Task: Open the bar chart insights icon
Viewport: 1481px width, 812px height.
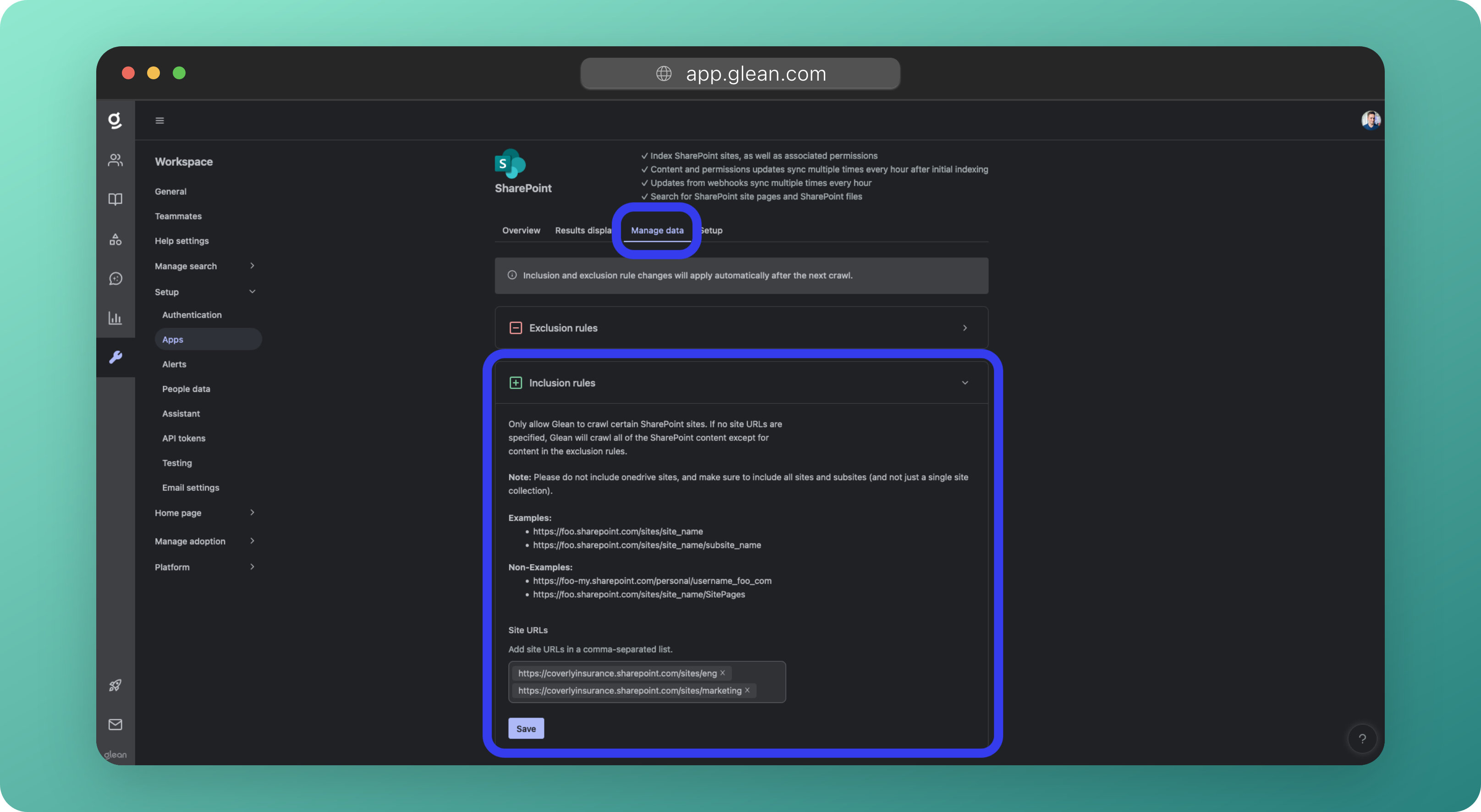Action: (115, 318)
